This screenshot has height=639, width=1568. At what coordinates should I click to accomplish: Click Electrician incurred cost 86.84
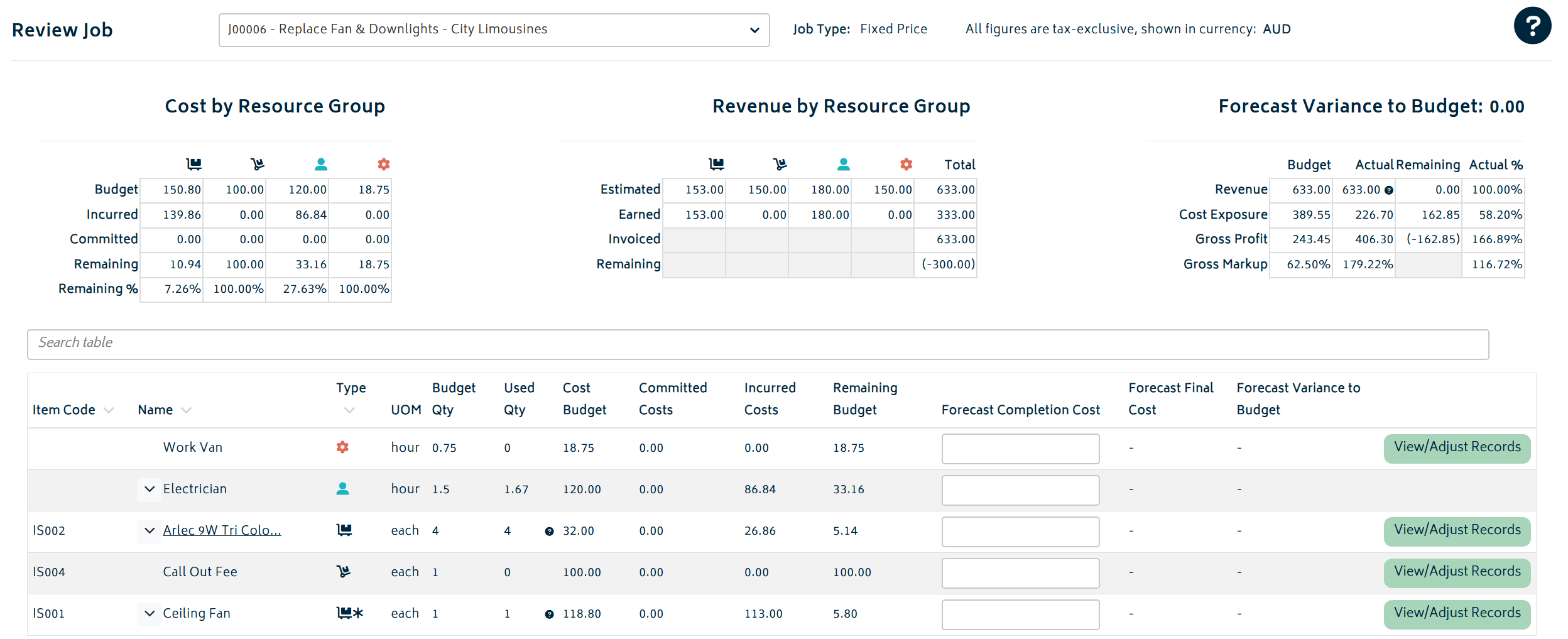pyautogui.click(x=759, y=489)
